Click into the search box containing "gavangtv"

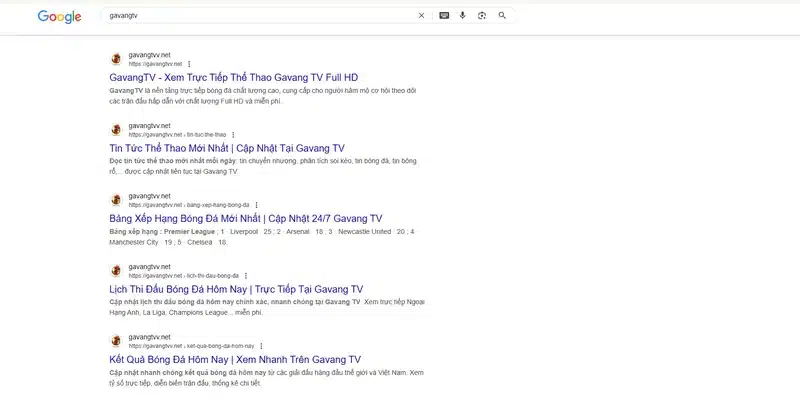pyautogui.click(x=250, y=16)
